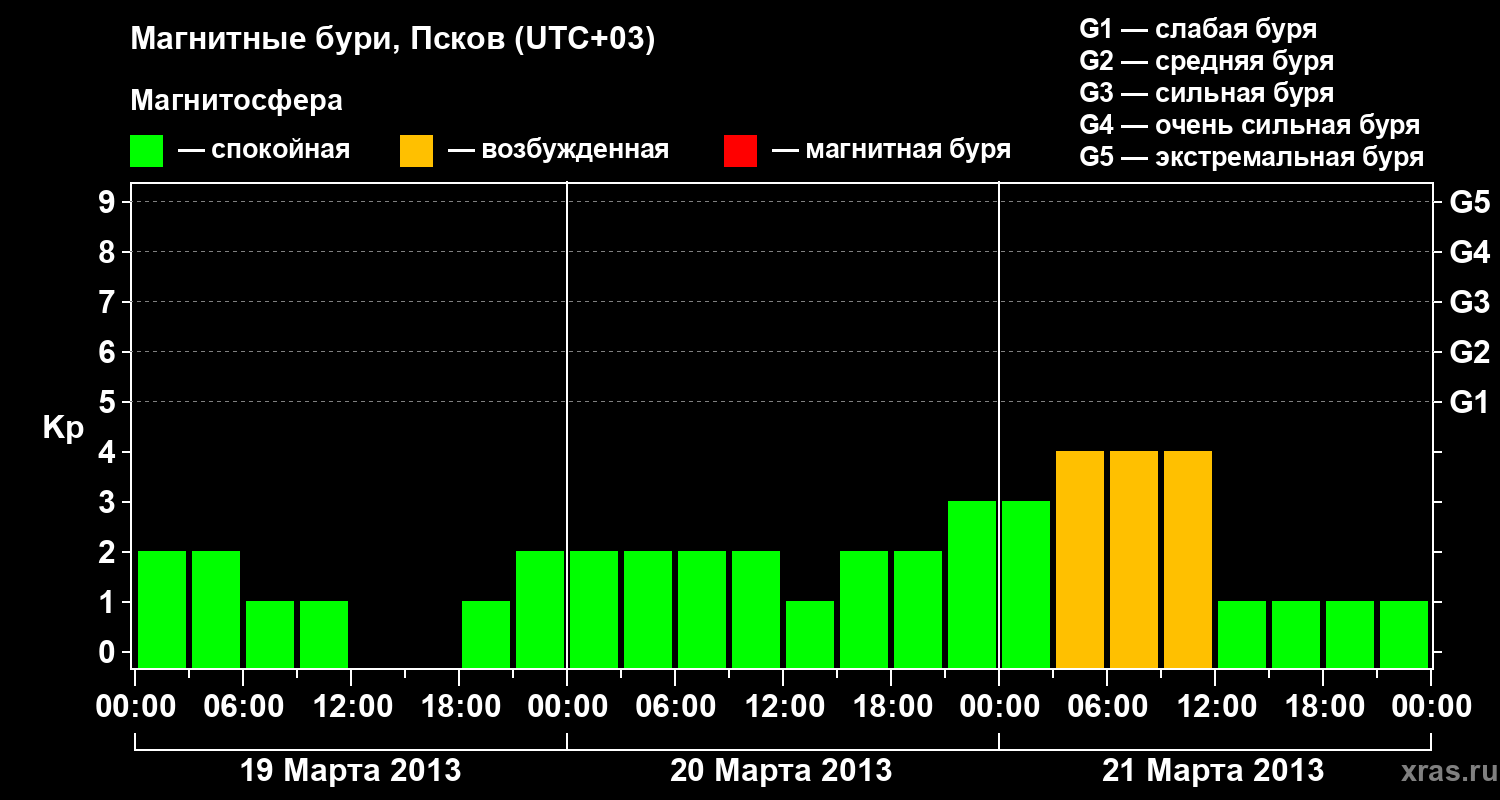
Task: Click the Kp 3 bar ending 20 Марта
Action: coord(972,584)
